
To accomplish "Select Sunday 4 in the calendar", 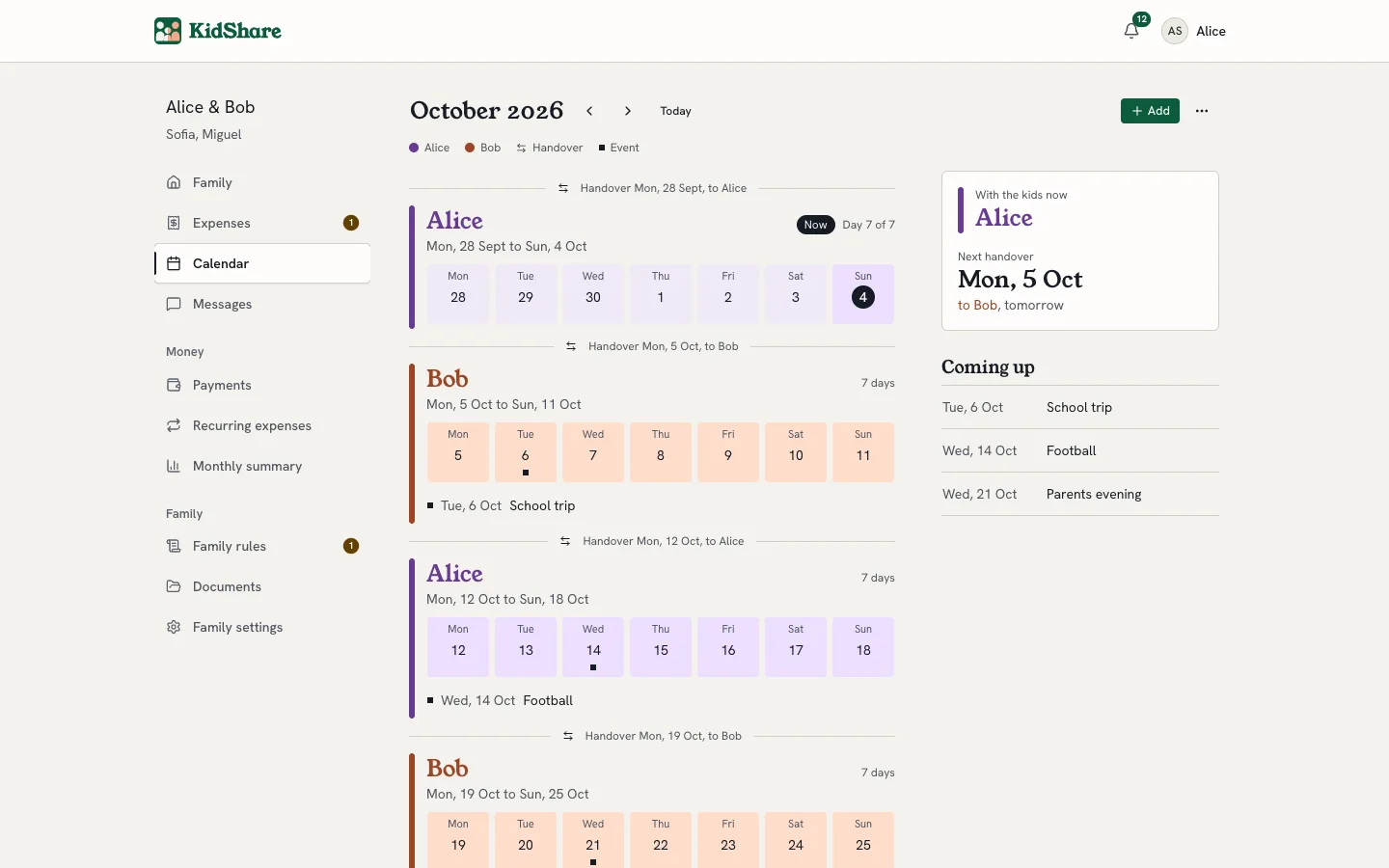I will (x=863, y=294).
